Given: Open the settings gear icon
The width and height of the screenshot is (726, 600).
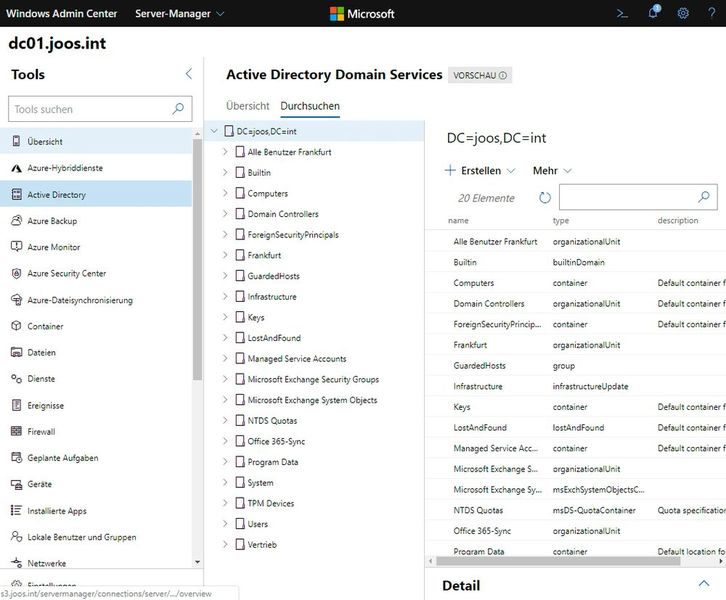Looking at the screenshot, I should [x=683, y=13].
